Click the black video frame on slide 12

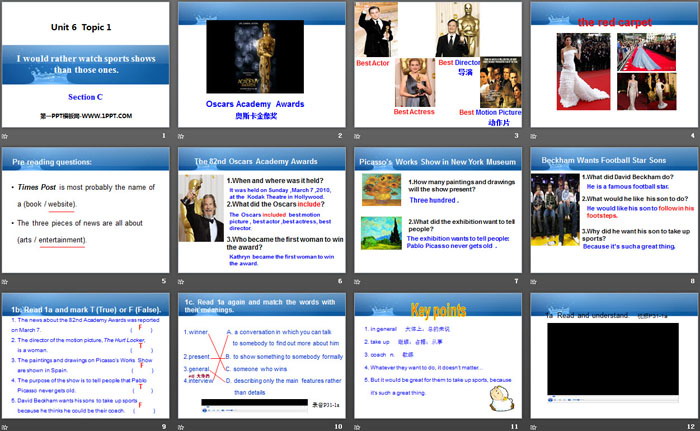[613, 359]
